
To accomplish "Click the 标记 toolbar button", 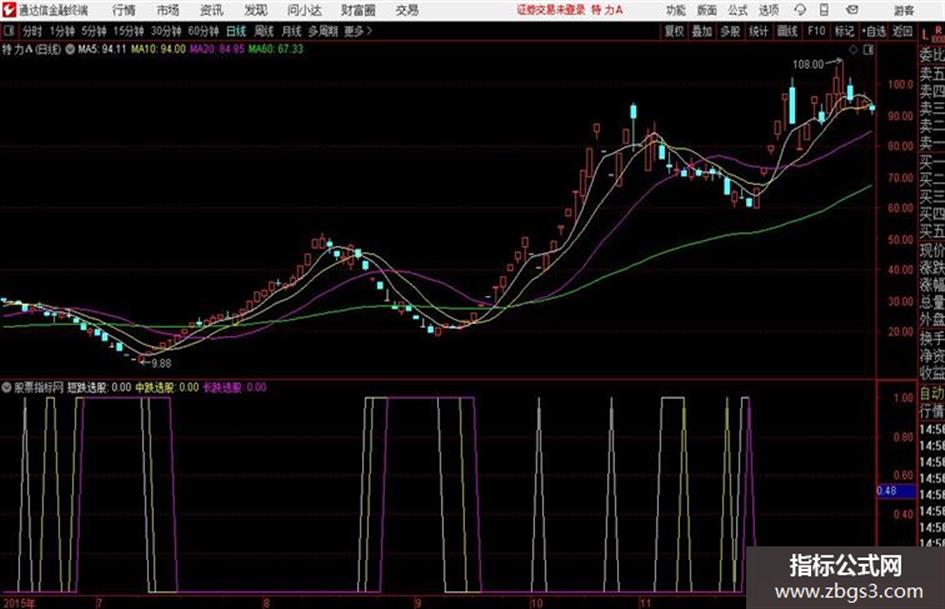I will coord(844,31).
